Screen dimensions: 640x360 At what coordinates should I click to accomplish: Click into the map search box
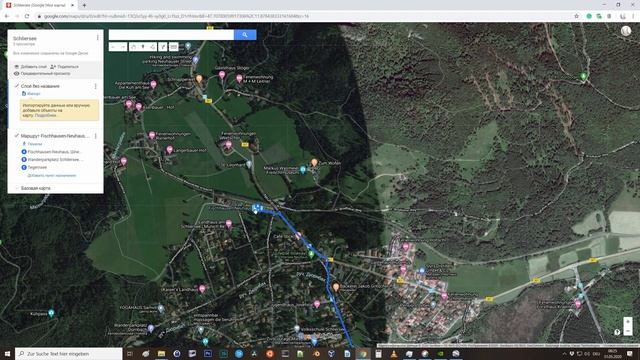click(171, 35)
